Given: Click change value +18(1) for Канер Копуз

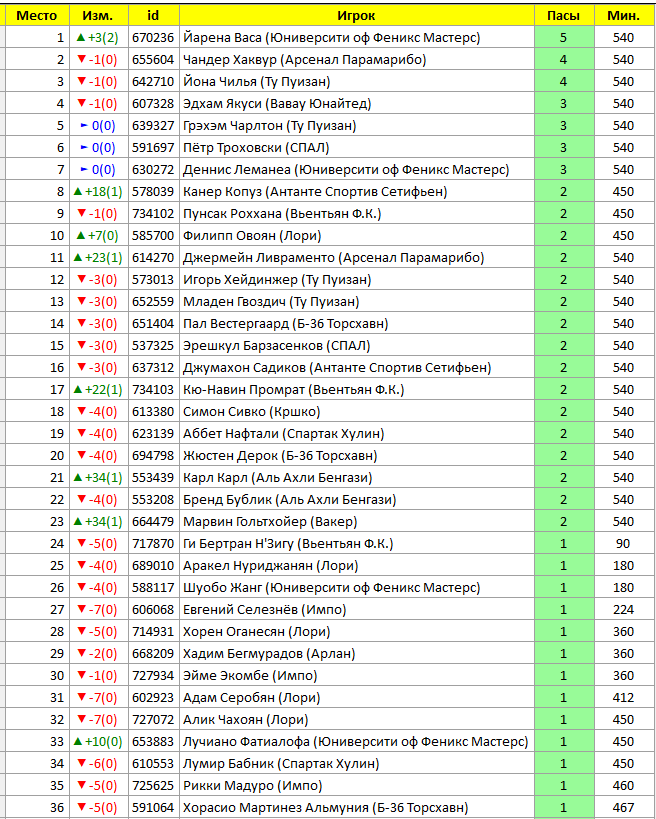Looking at the screenshot, I should click(98, 192).
